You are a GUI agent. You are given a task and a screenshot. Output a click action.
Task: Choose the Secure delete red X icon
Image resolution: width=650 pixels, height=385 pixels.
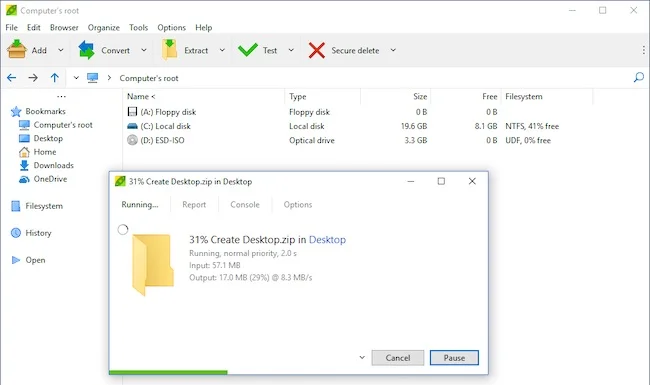tap(317, 50)
